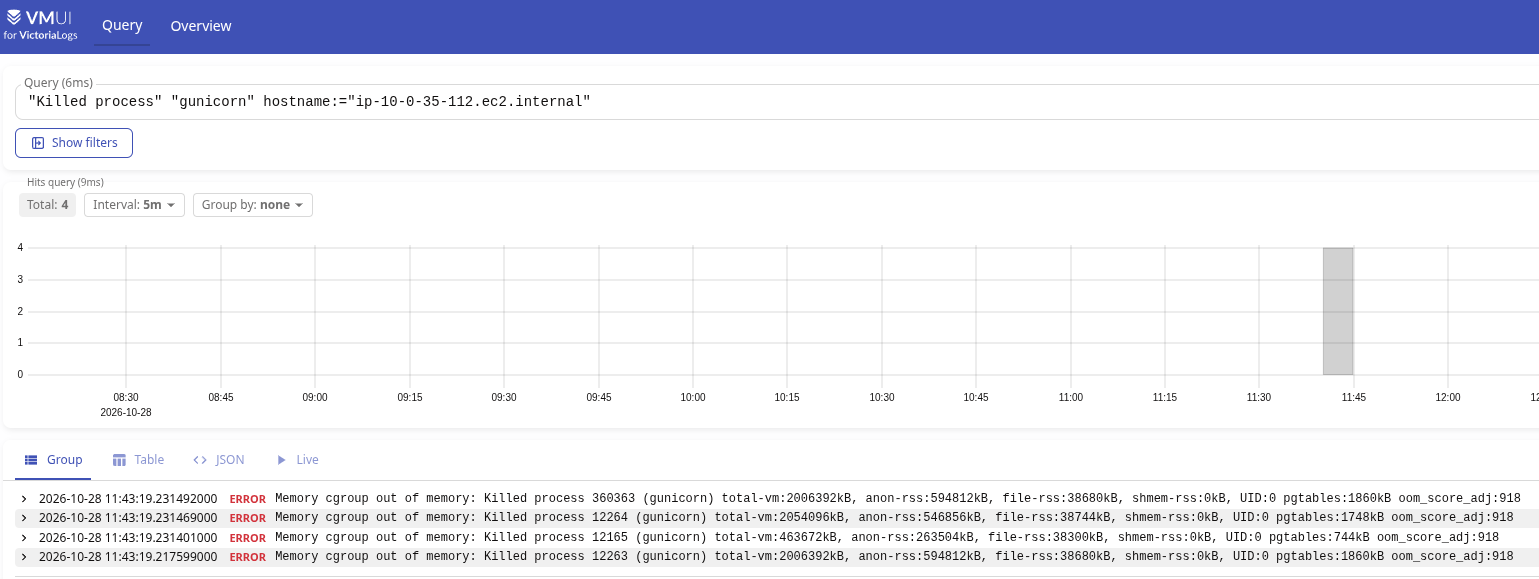
Task: Click log message for killed process 12263
Action: [895, 557]
